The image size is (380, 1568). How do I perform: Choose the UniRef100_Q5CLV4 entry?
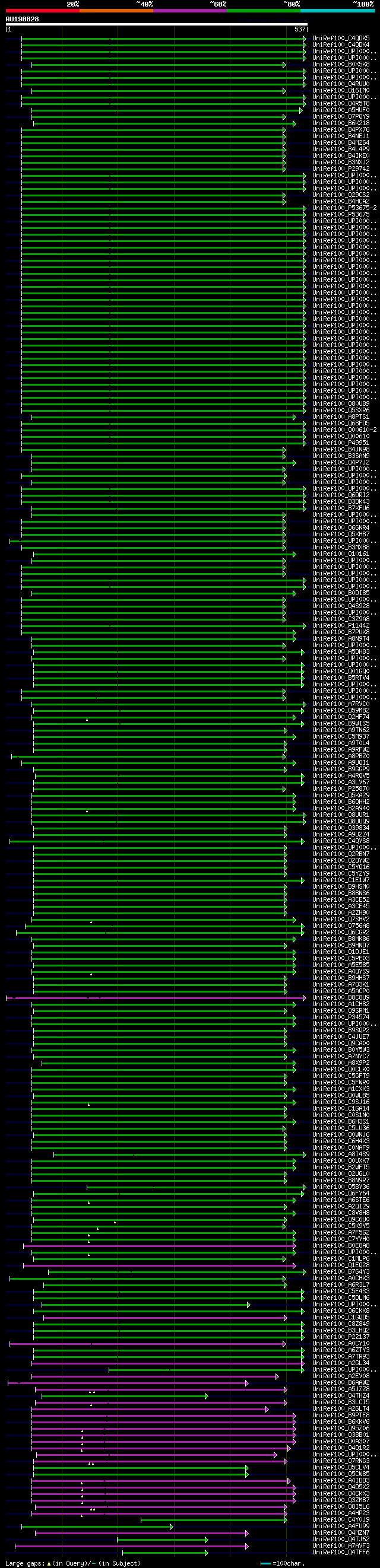pyautogui.click(x=341, y=1468)
